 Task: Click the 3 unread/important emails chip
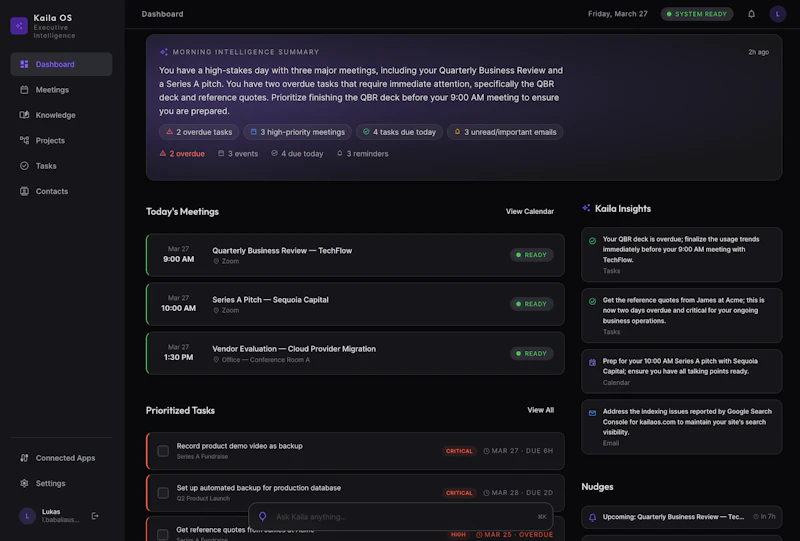pos(505,132)
